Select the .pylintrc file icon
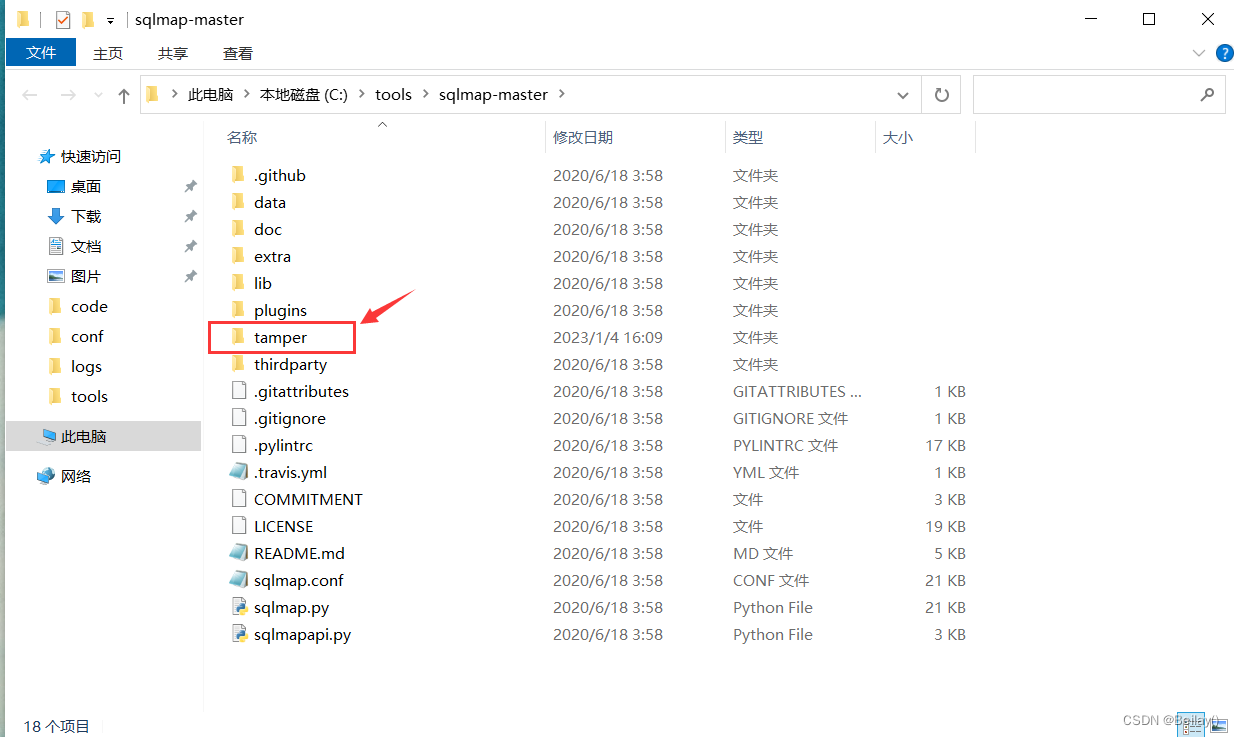Screen dimensions: 1234x737 pos(238,445)
